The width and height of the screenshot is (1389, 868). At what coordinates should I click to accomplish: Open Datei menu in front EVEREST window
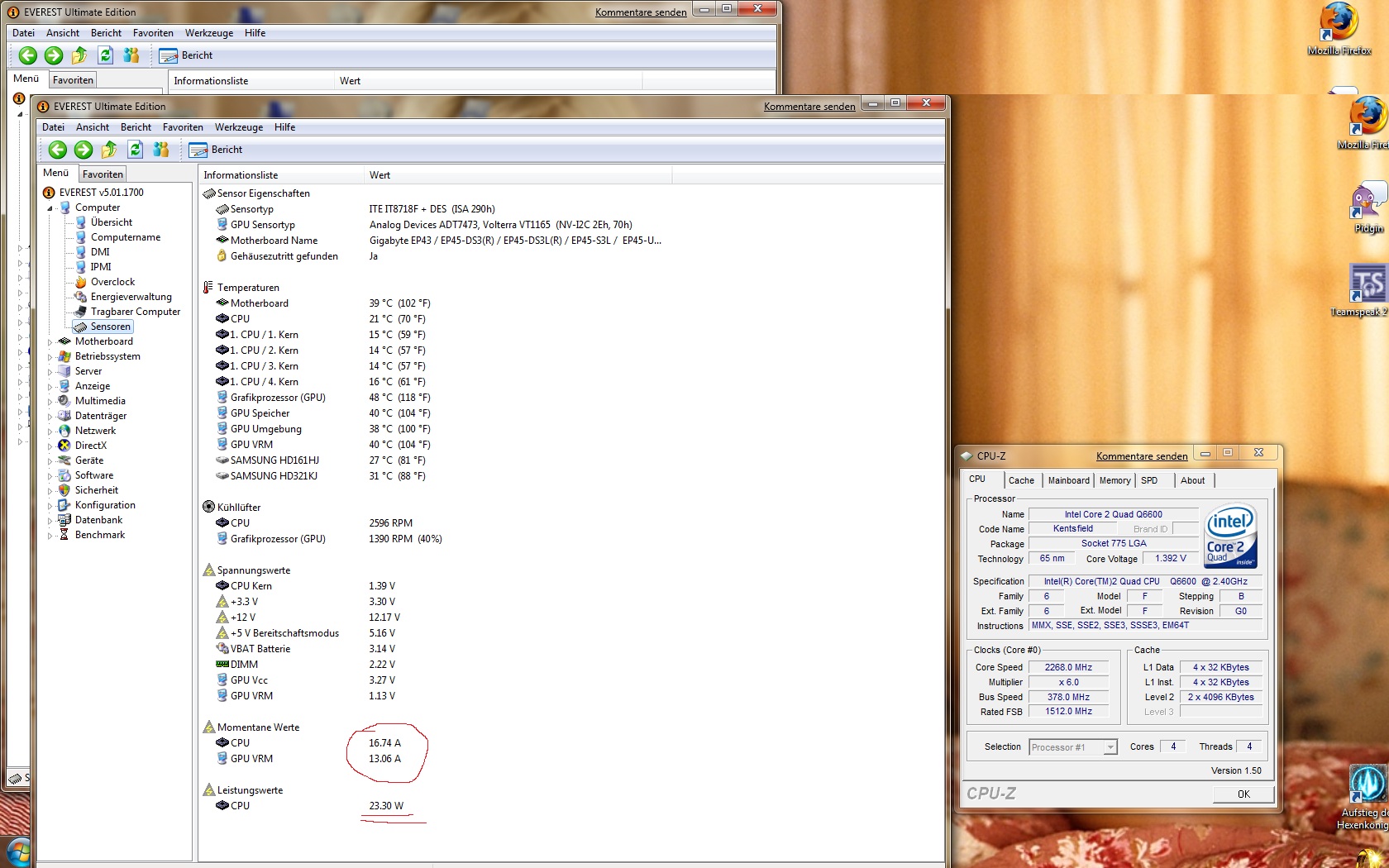[x=53, y=127]
